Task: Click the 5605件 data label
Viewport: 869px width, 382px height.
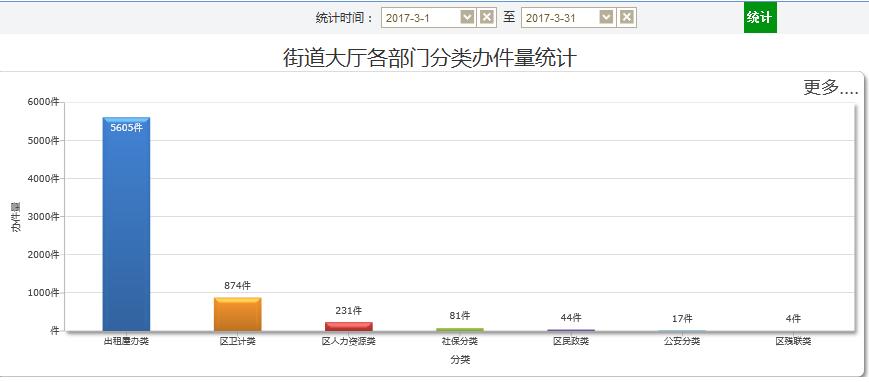Action: [126, 128]
